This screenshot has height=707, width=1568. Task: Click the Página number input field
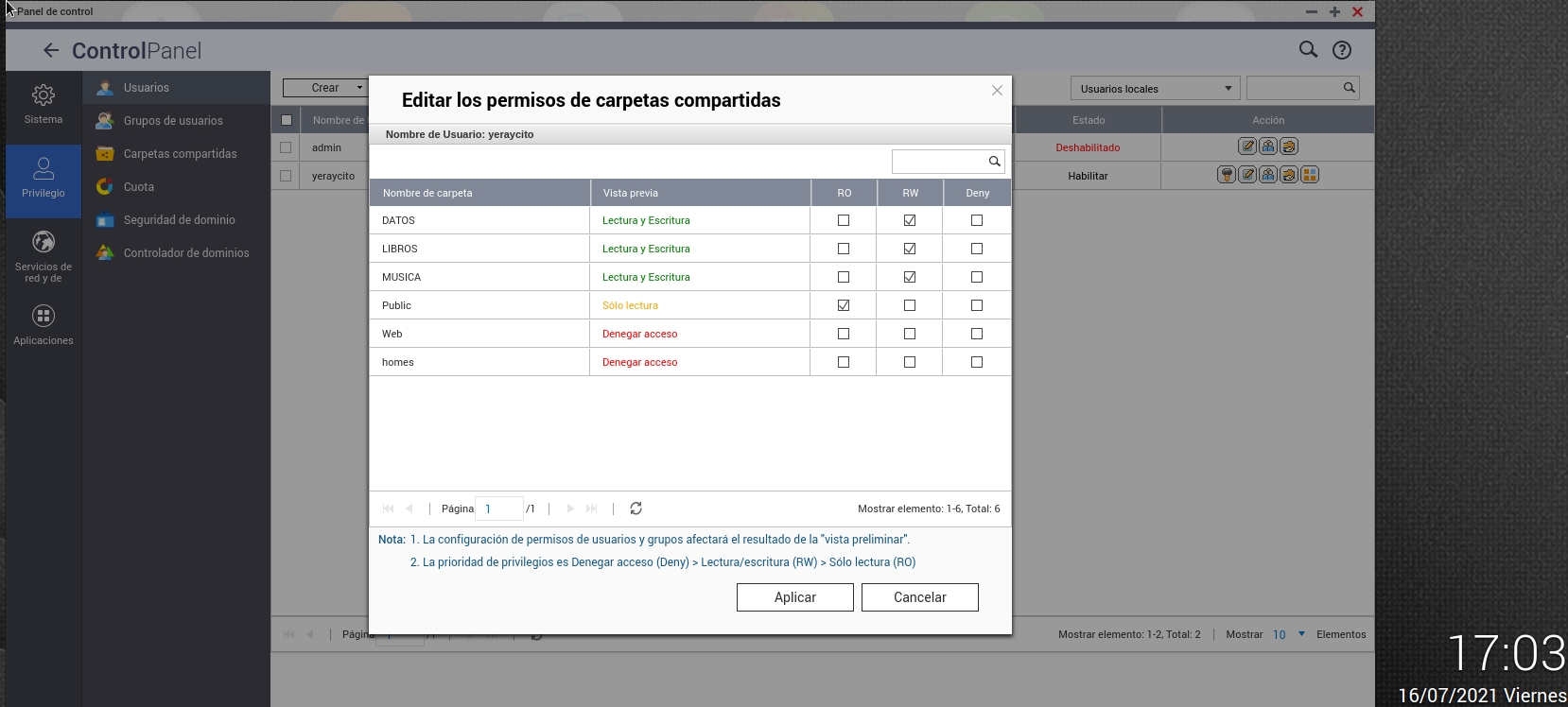(x=499, y=509)
